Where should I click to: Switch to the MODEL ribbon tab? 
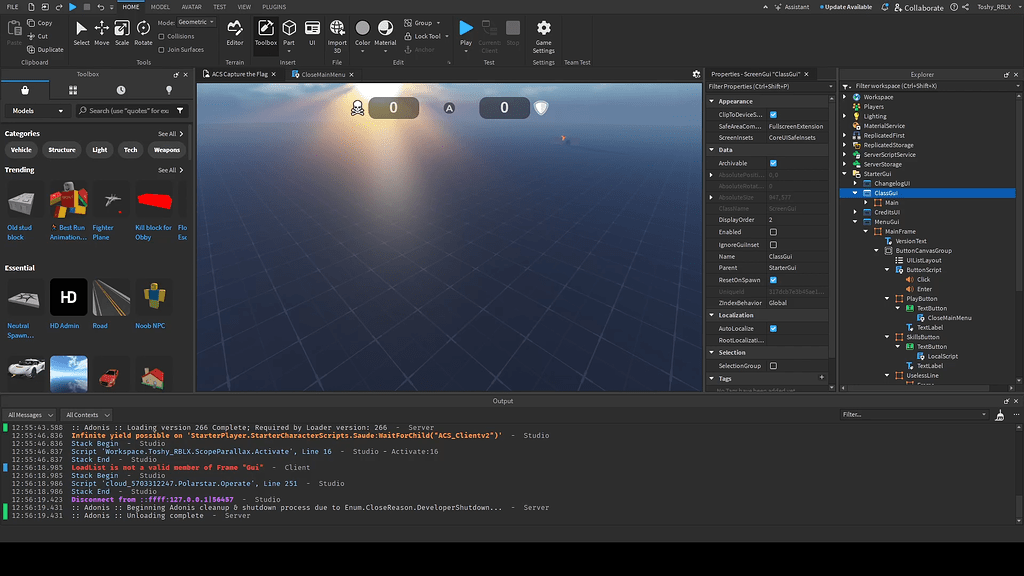[160, 6]
